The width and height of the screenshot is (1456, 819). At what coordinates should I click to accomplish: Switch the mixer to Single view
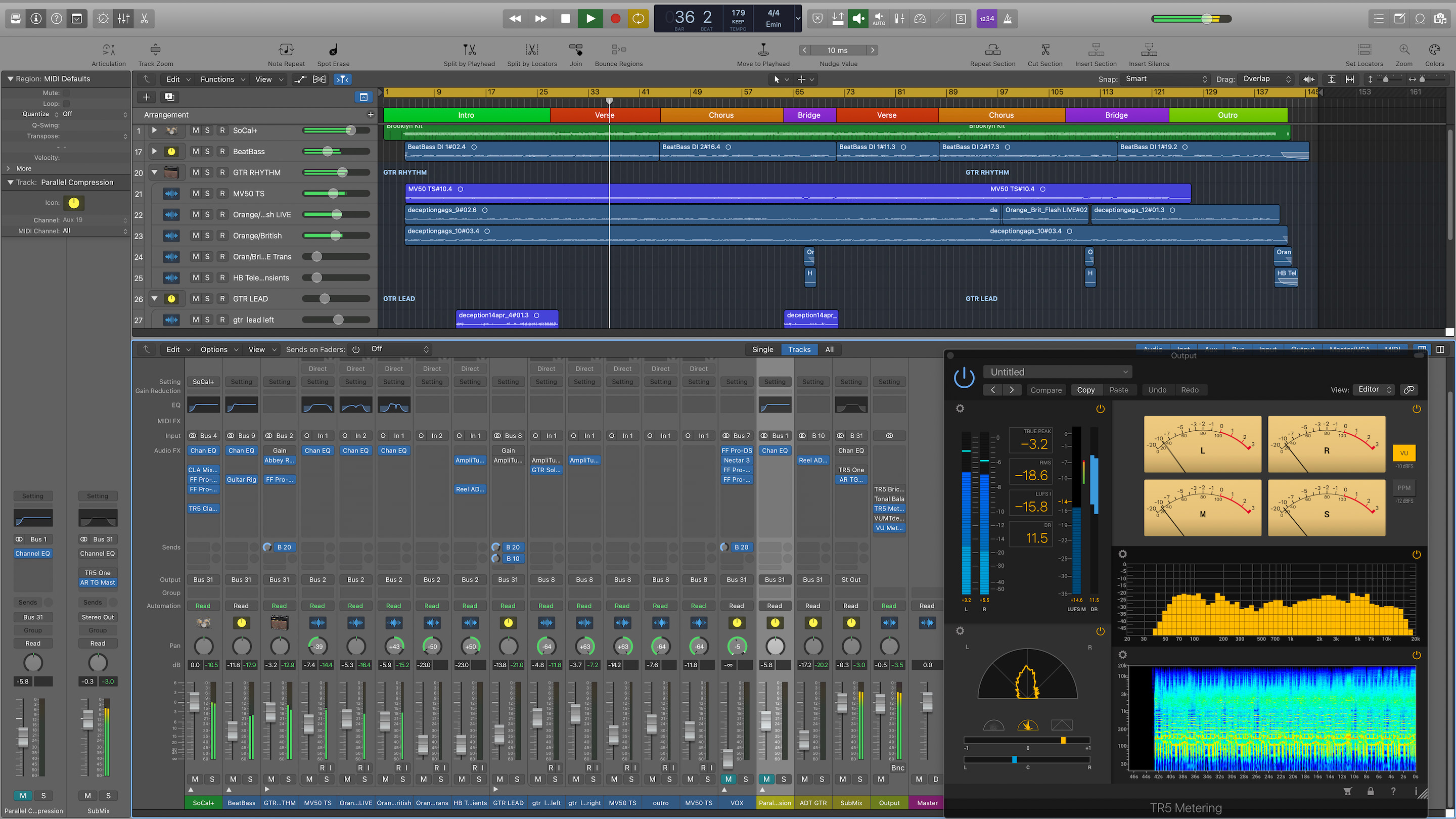(762, 349)
